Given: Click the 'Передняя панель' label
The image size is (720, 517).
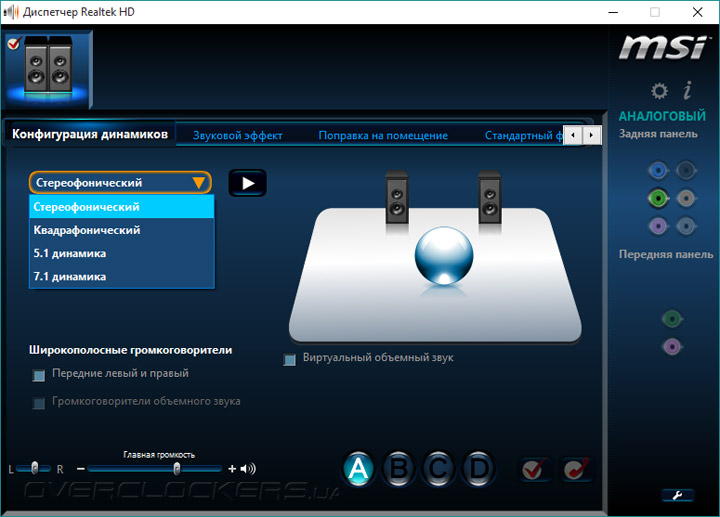Looking at the screenshot, I should point(665,254).
